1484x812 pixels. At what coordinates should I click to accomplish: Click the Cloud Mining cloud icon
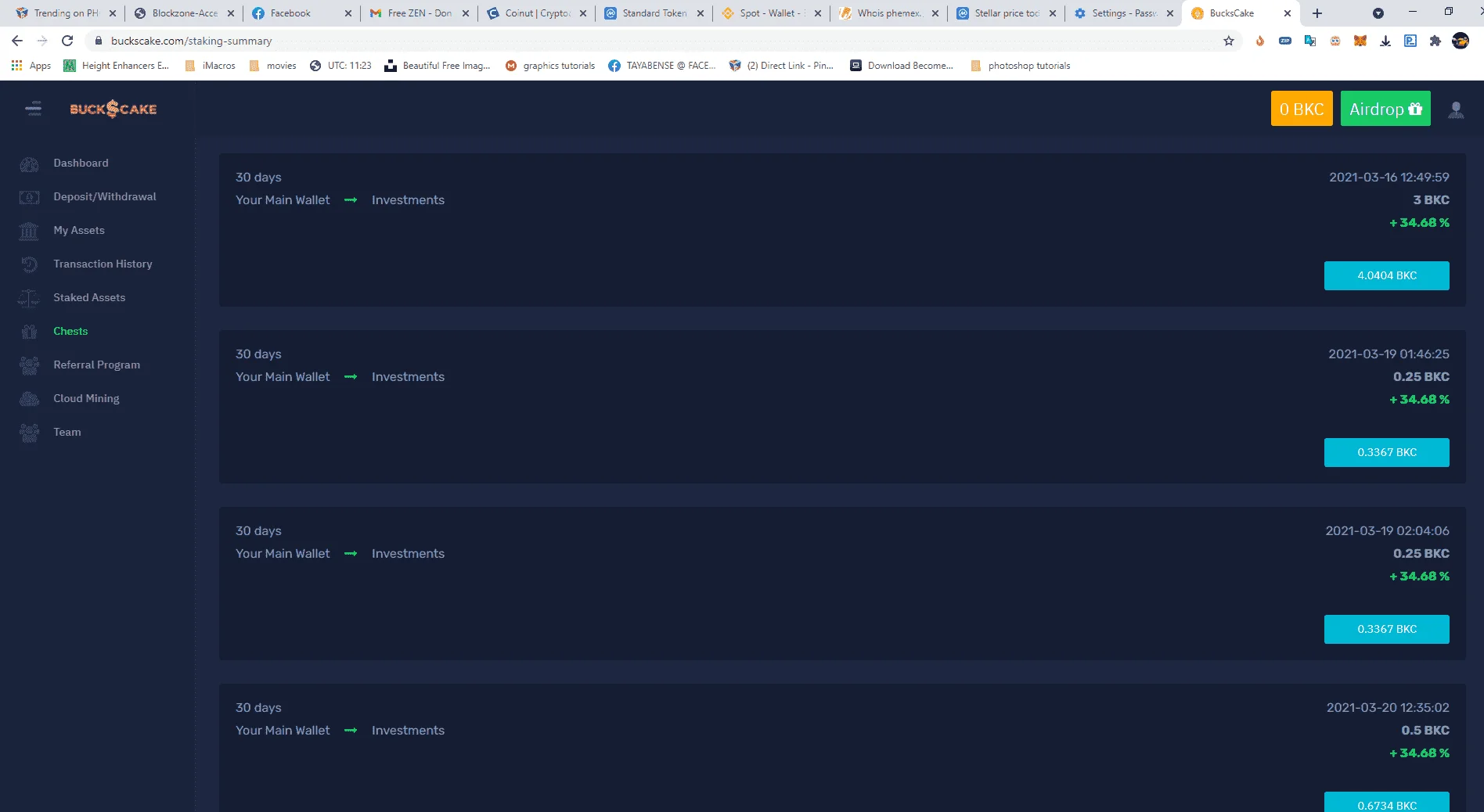pos(30,399)
